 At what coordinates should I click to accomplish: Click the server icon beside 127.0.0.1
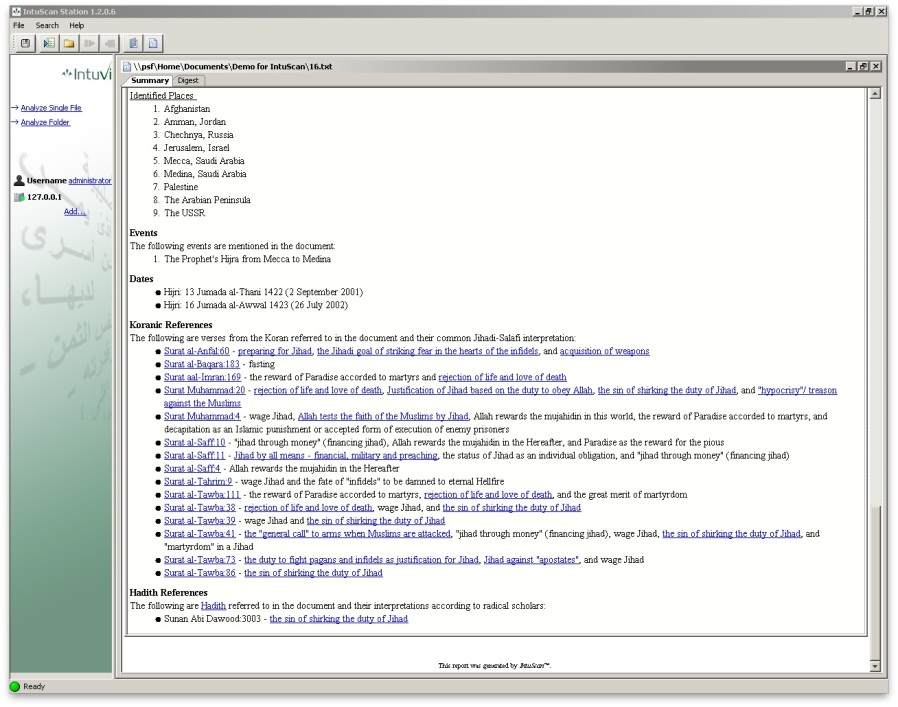pos(19,197)
